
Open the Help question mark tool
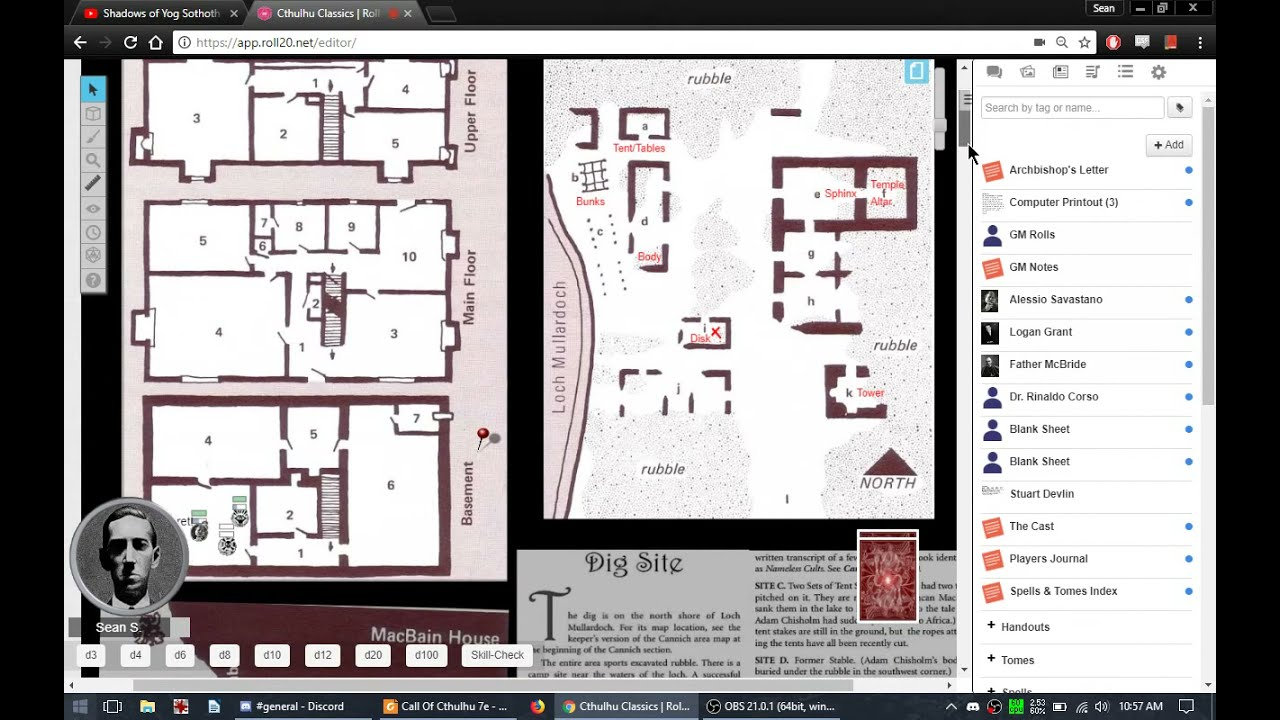coord(93,281)
